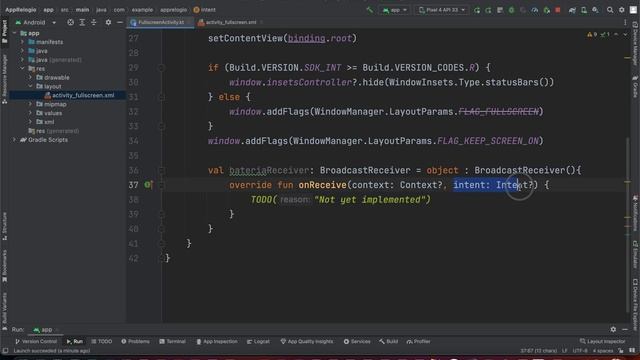
Task: Expand the mipmap folder
Action: 30,104
